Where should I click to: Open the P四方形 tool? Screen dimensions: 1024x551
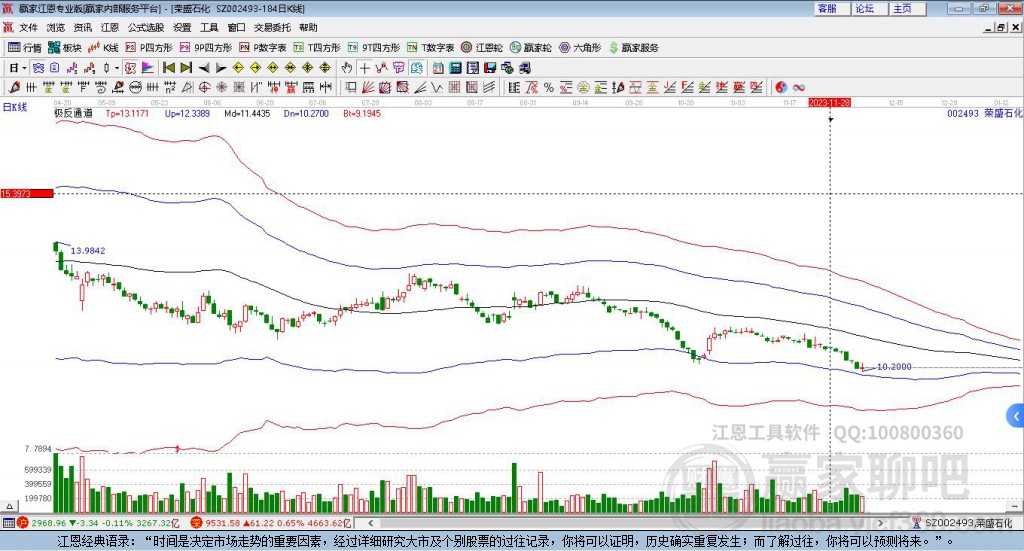click(148, 48)
